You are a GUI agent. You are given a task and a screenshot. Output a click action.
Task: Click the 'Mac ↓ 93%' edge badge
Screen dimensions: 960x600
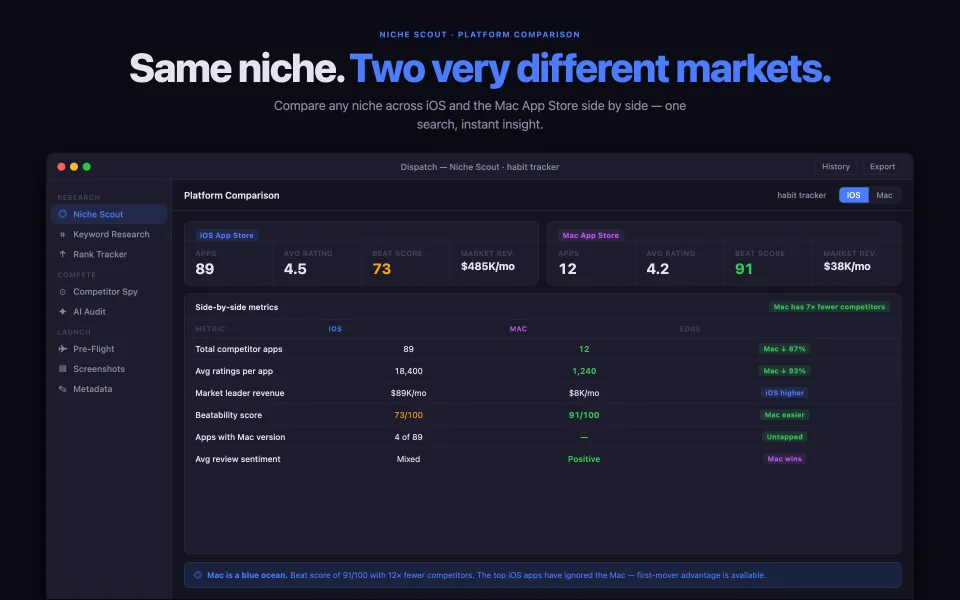tap(784, 371)
